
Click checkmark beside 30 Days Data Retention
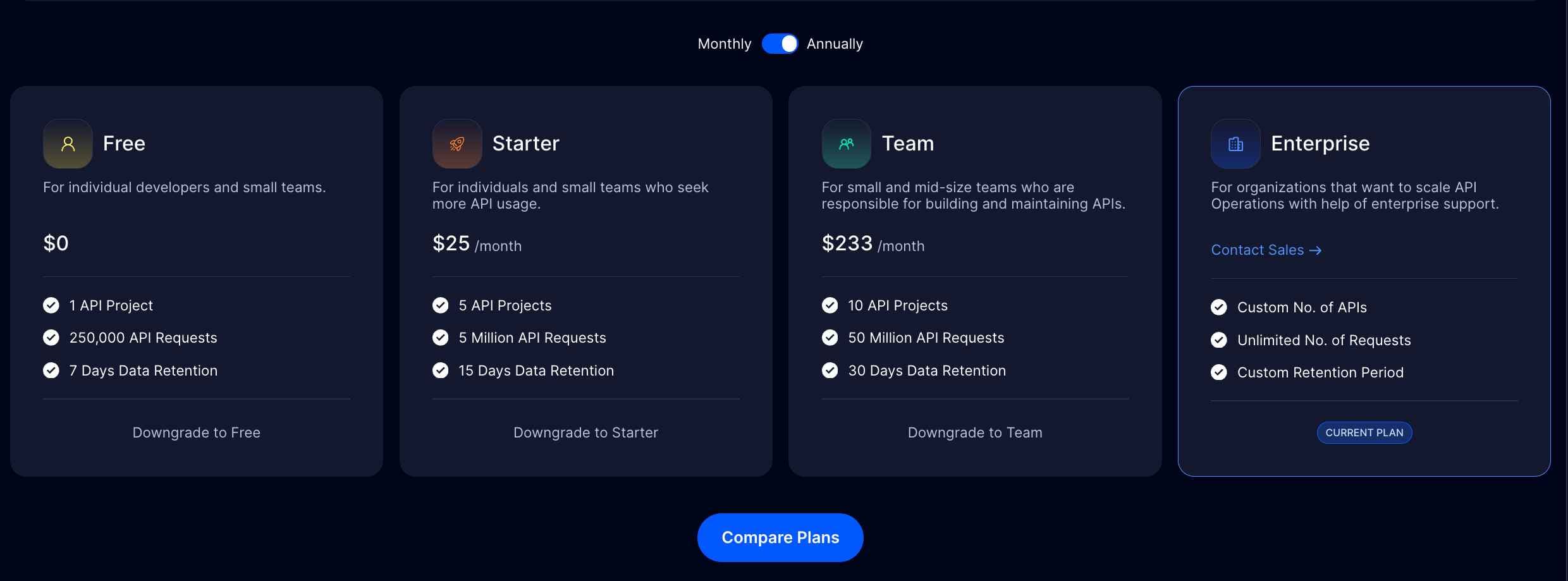(830, 370)
